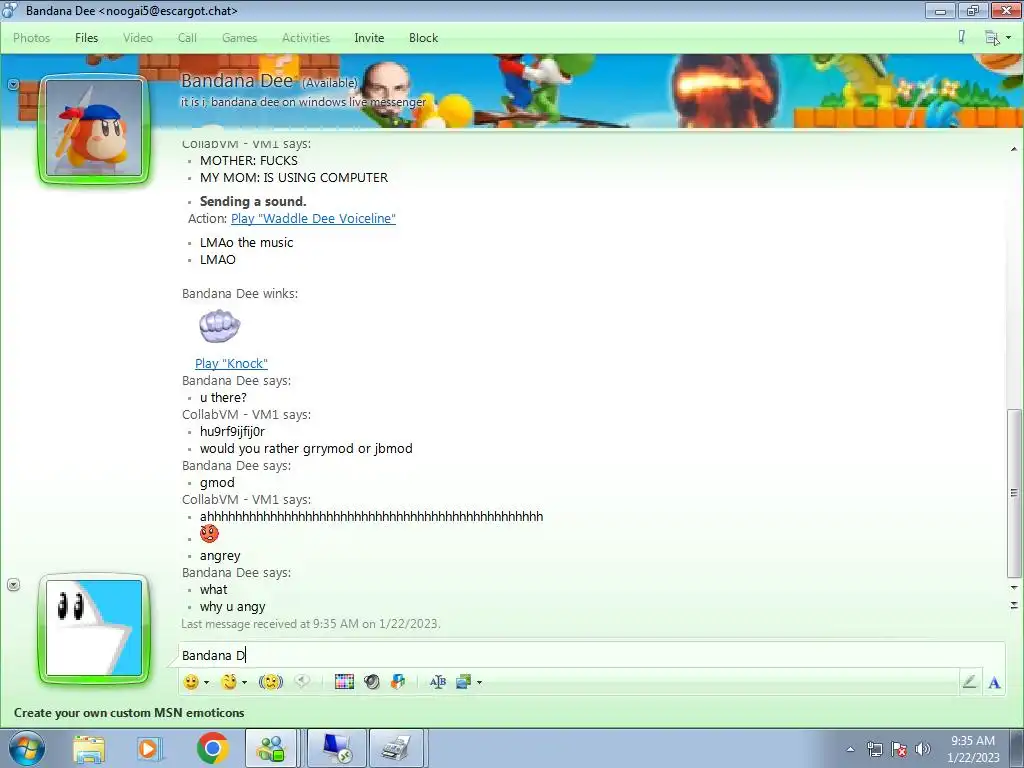1024x768 pixels.
Task: Click the Windows Live Messenger taskbar button
Action: 271,748
